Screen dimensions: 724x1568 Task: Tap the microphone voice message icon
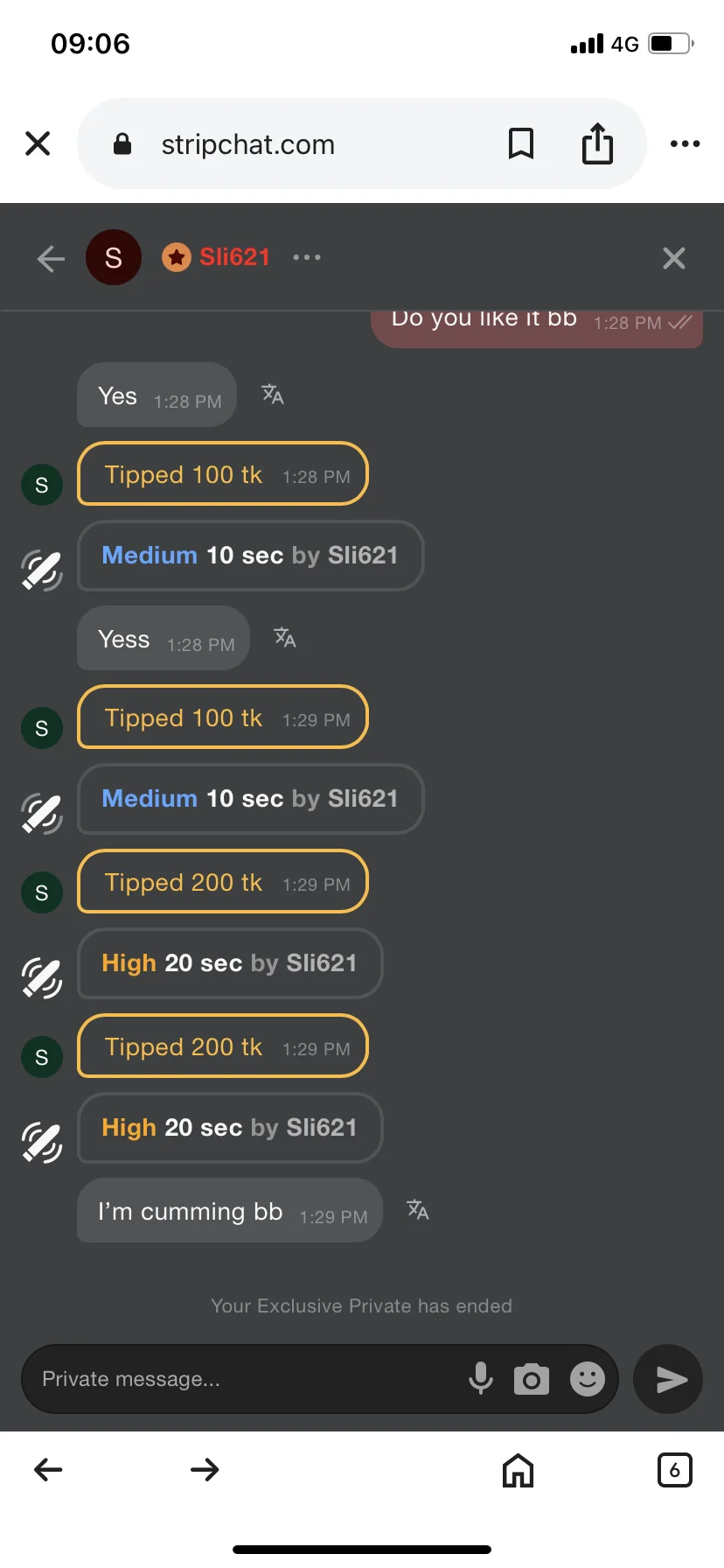[x=480, y=1378]
